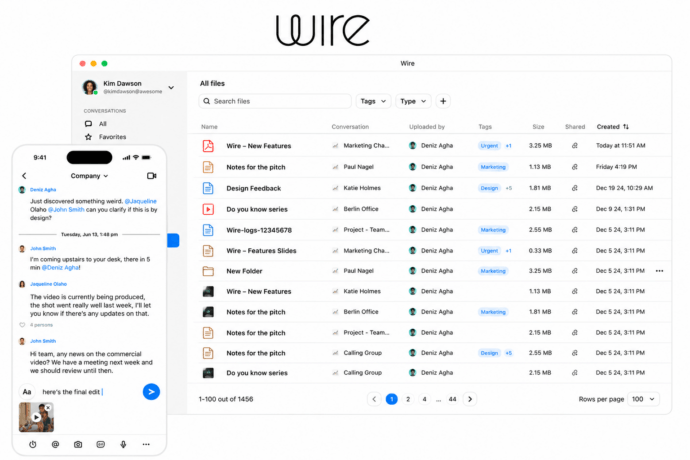690x460 pixels.
Task: Go to previous page arrow
Action: point(374,399)
